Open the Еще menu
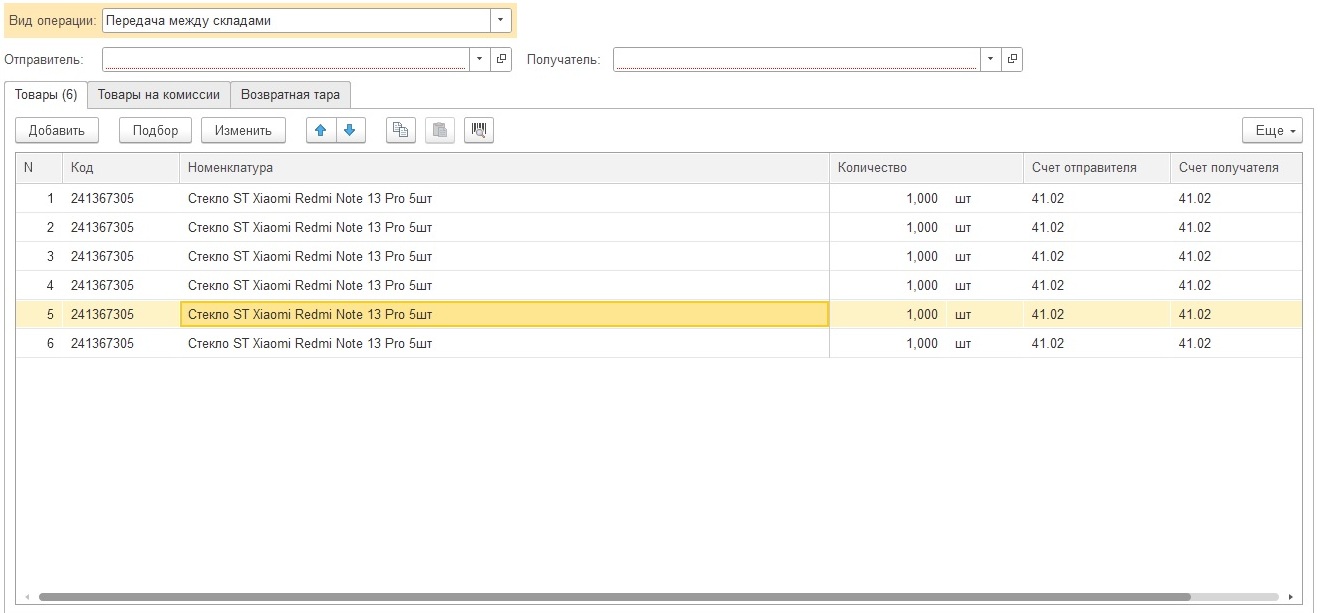 (1272, 130)
